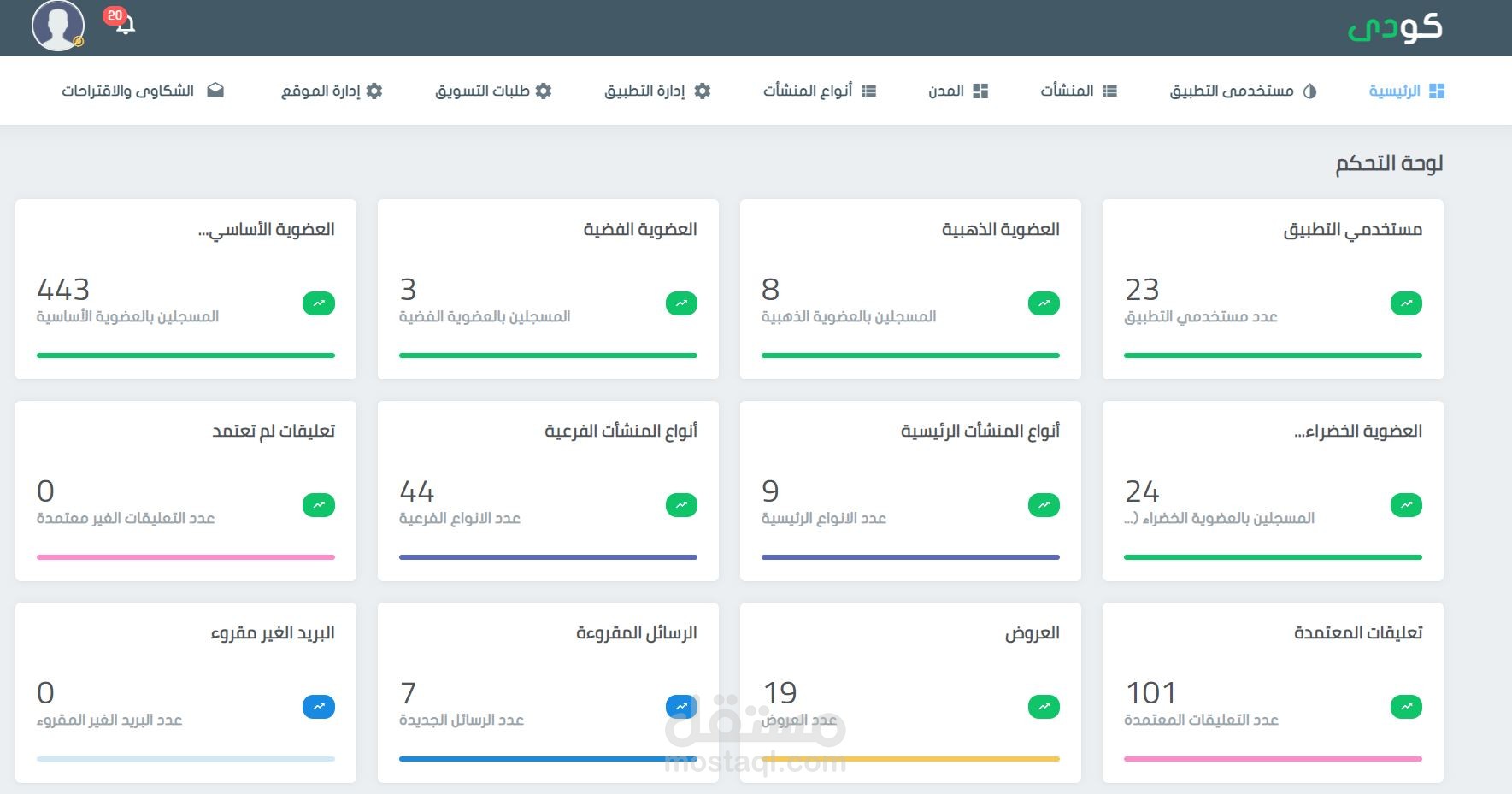The width and height of the screenshot is (1512, 794).
Task: Click the user profile avatar
Action: tap(57, 26)
